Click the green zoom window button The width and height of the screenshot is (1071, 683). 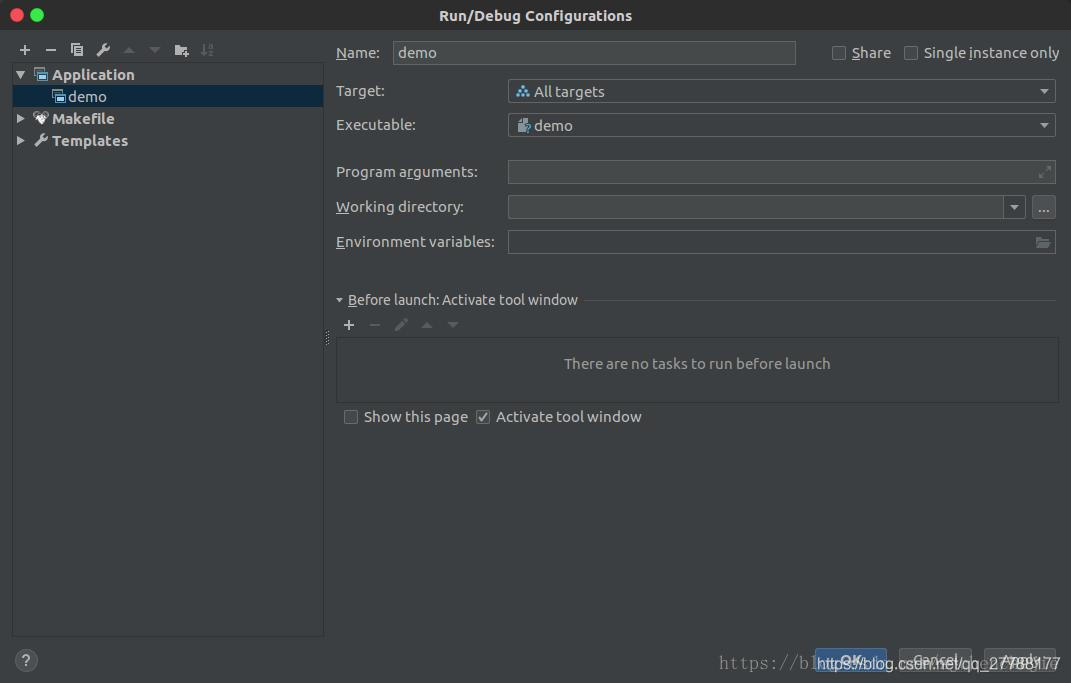pos(37,15)
